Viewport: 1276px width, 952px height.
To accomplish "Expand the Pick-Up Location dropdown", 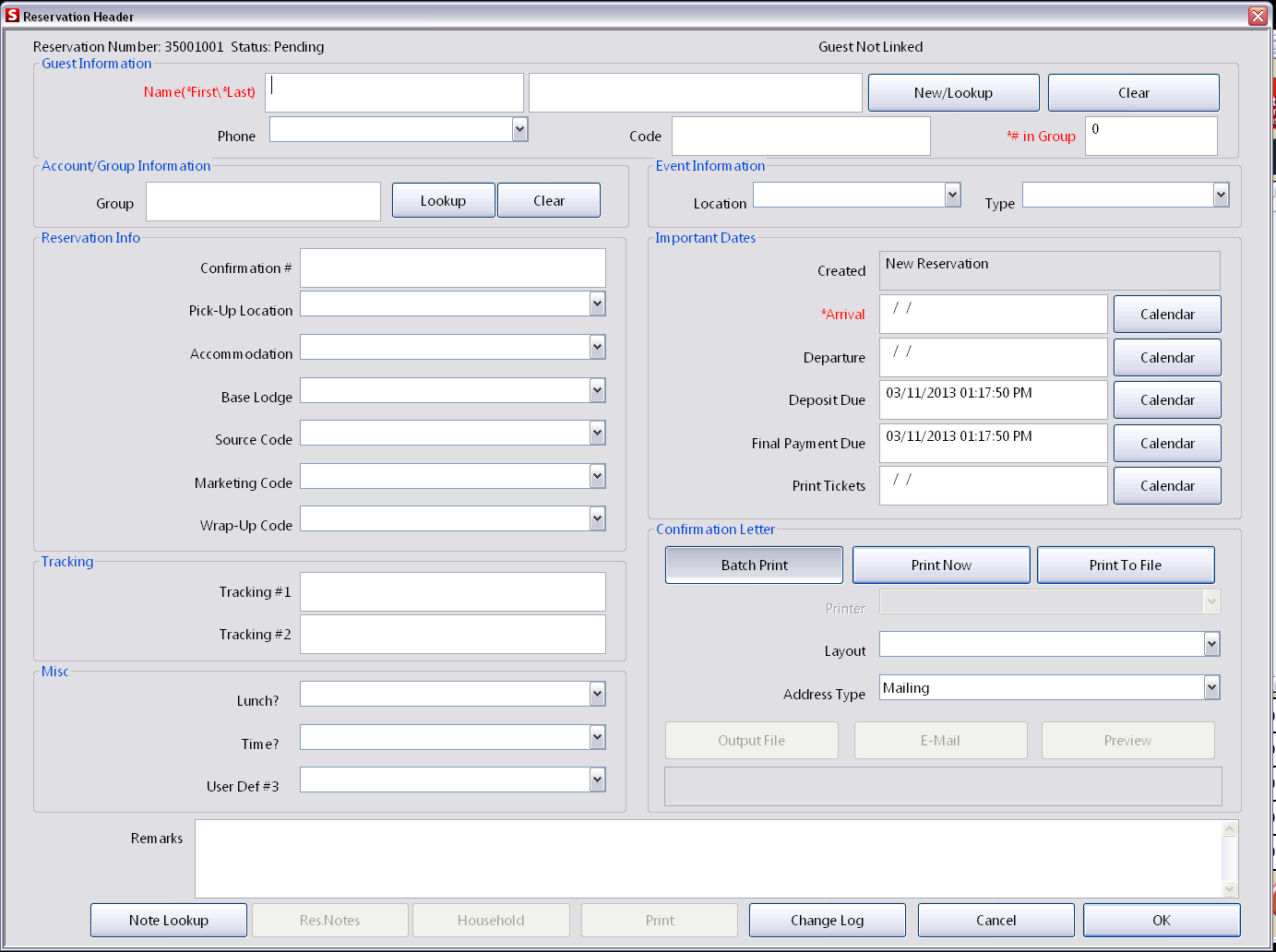I will point(598,303).
